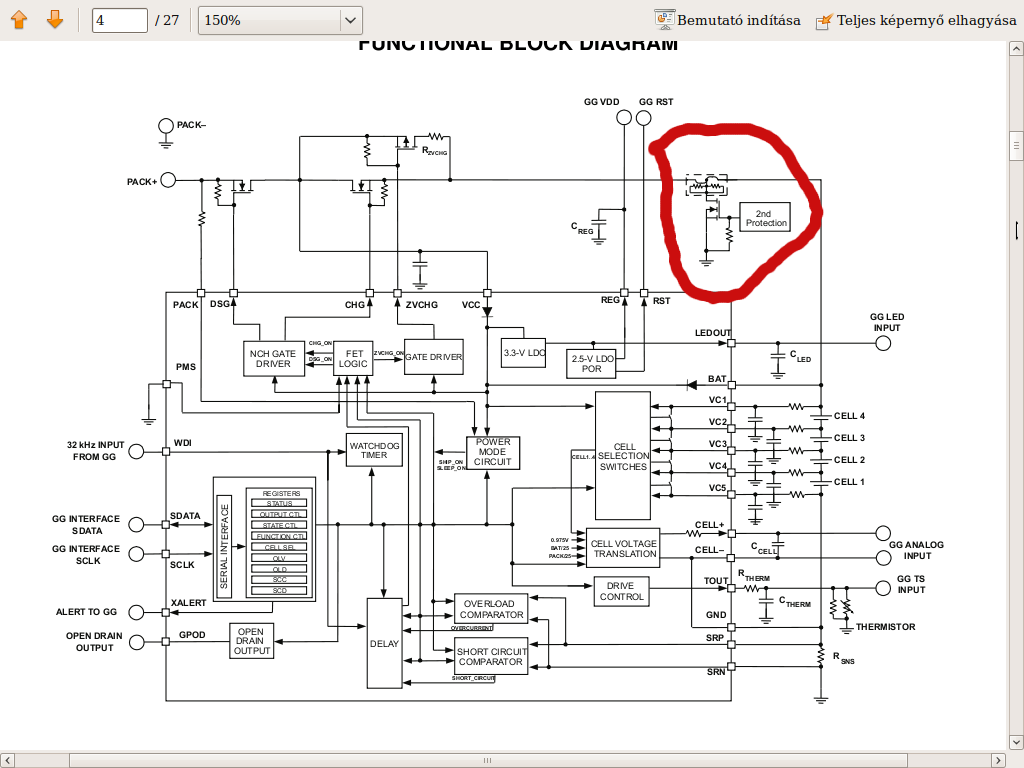Click the XALERT pin label
The width and height of the screenshot is (1024, 768).
(x=189, y=603)
